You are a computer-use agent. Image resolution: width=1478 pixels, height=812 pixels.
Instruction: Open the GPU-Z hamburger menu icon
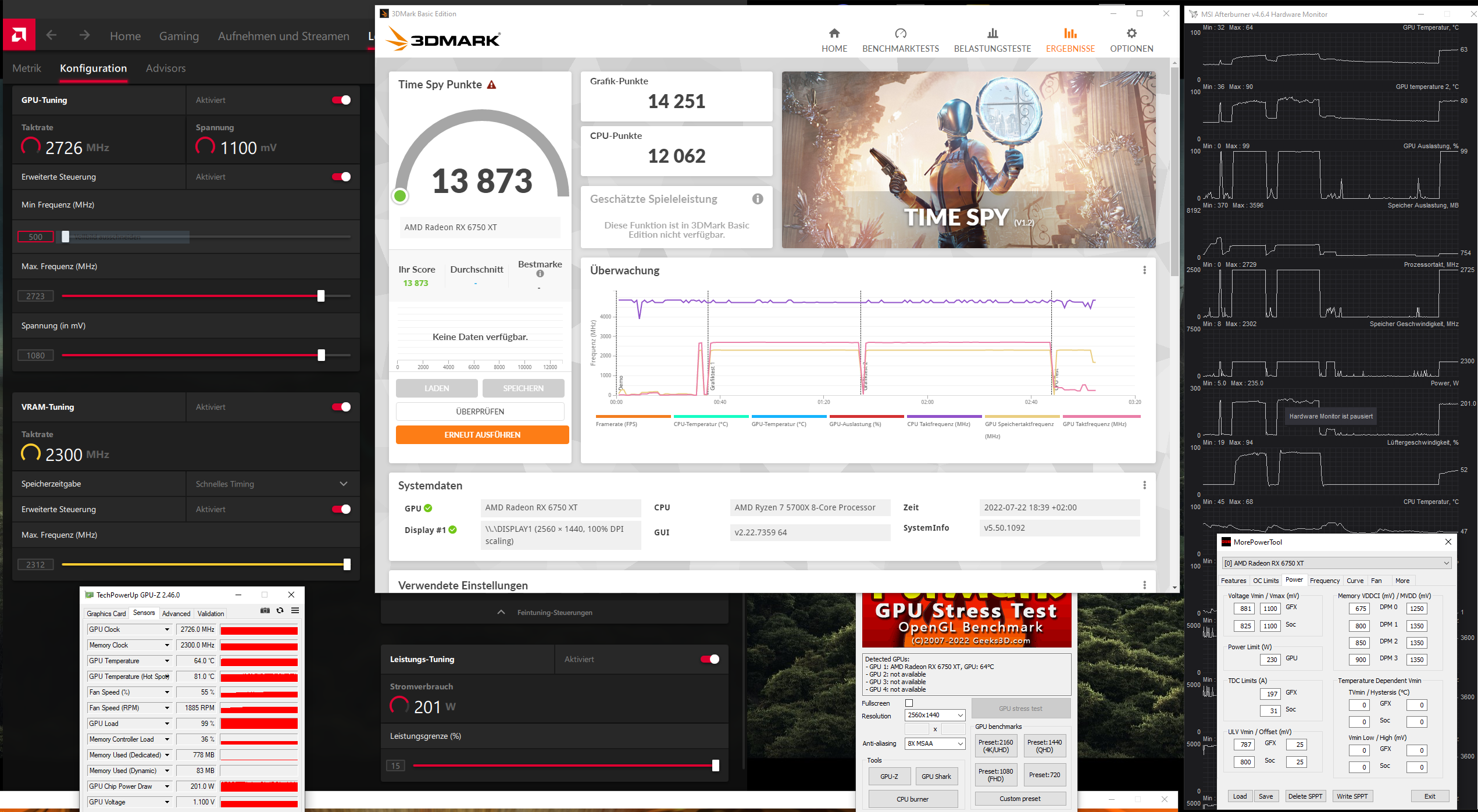point(295,610)
